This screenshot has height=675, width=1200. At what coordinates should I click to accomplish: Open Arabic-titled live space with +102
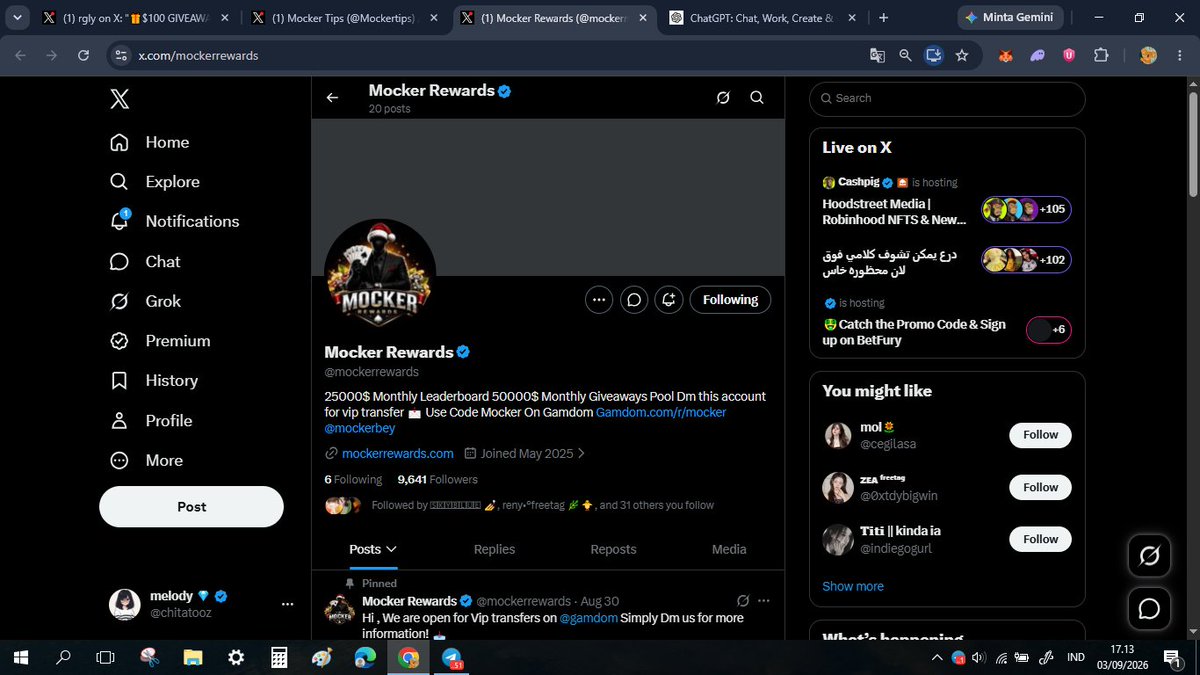(x=947, y=260)
